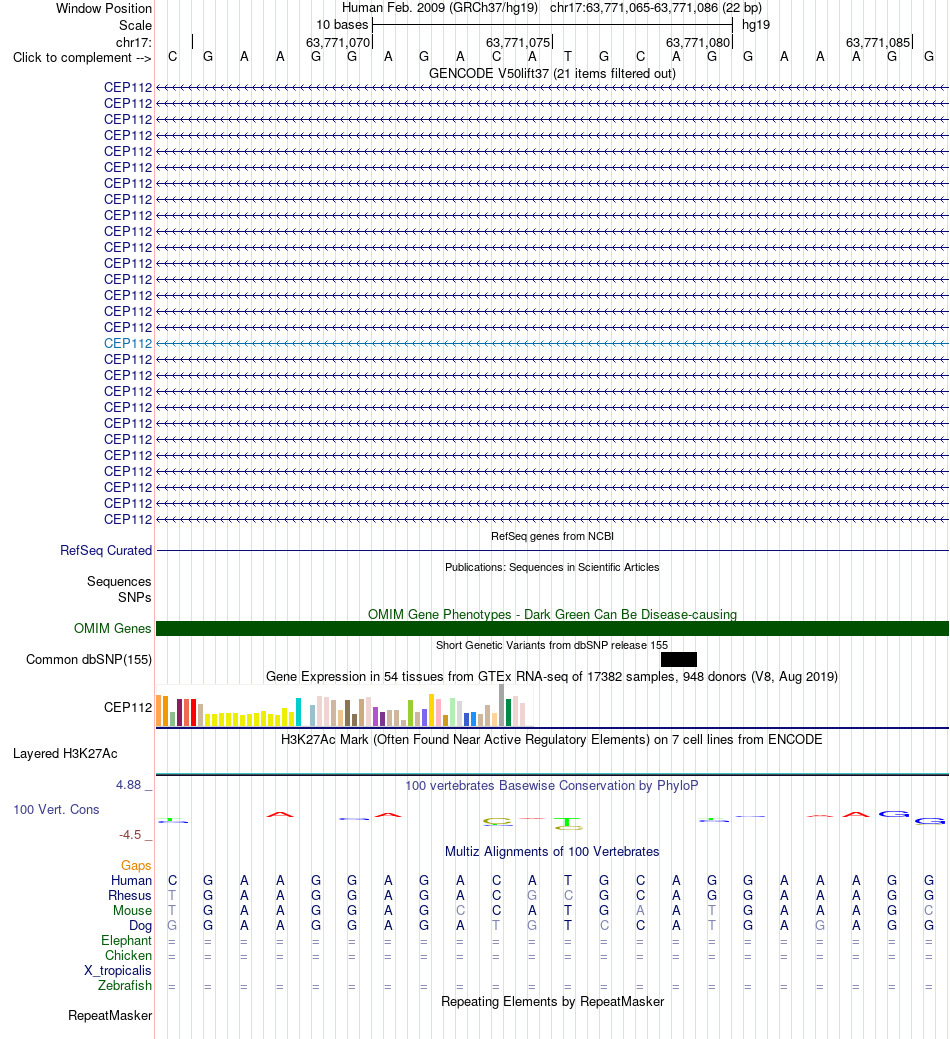Click the Zebrafish alignment row label
The width and height of the screenshot is (950, 1039).
click(x=125, y=986)
